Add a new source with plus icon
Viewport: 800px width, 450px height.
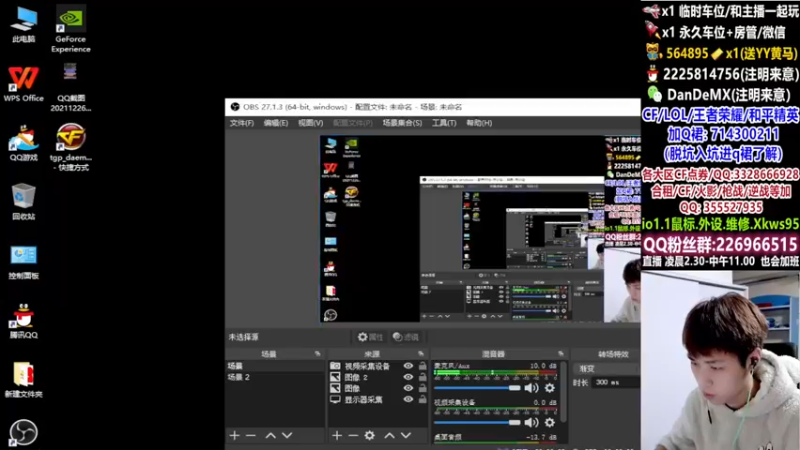pos(337,435)
